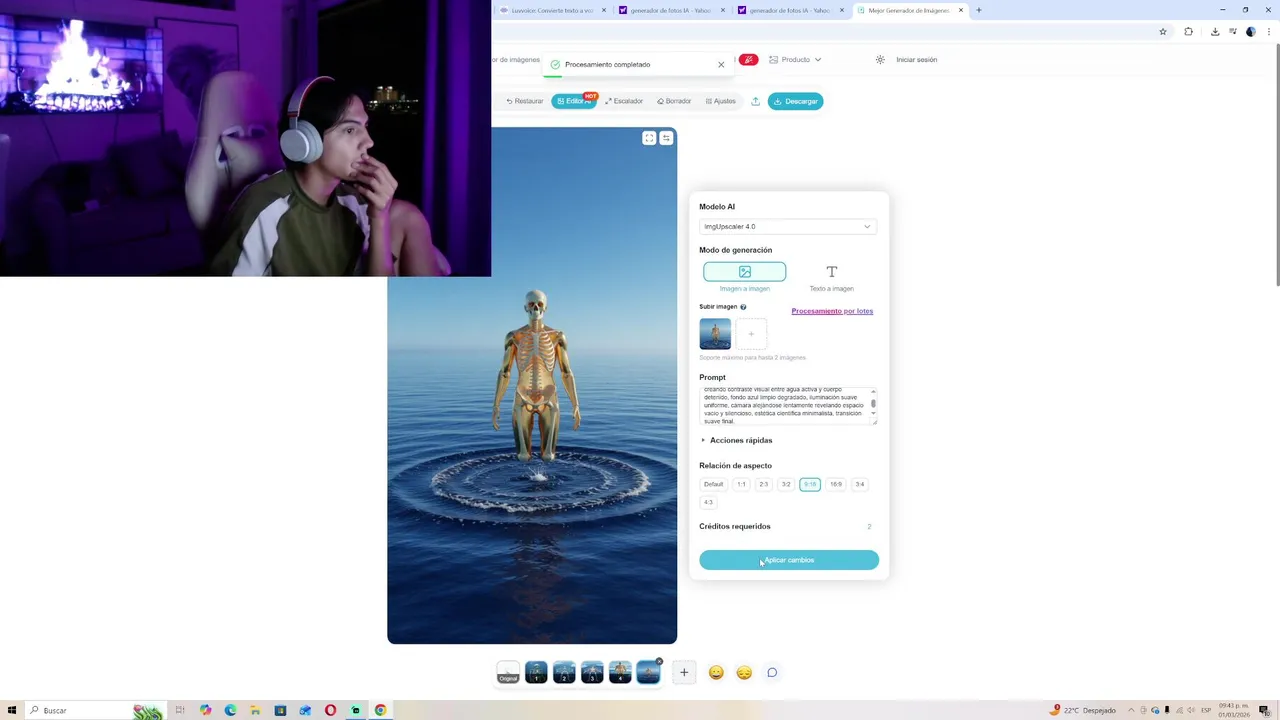Open the Restaurar tool
This screenshot has height=720, width=1280.
[x=525, y=101]
